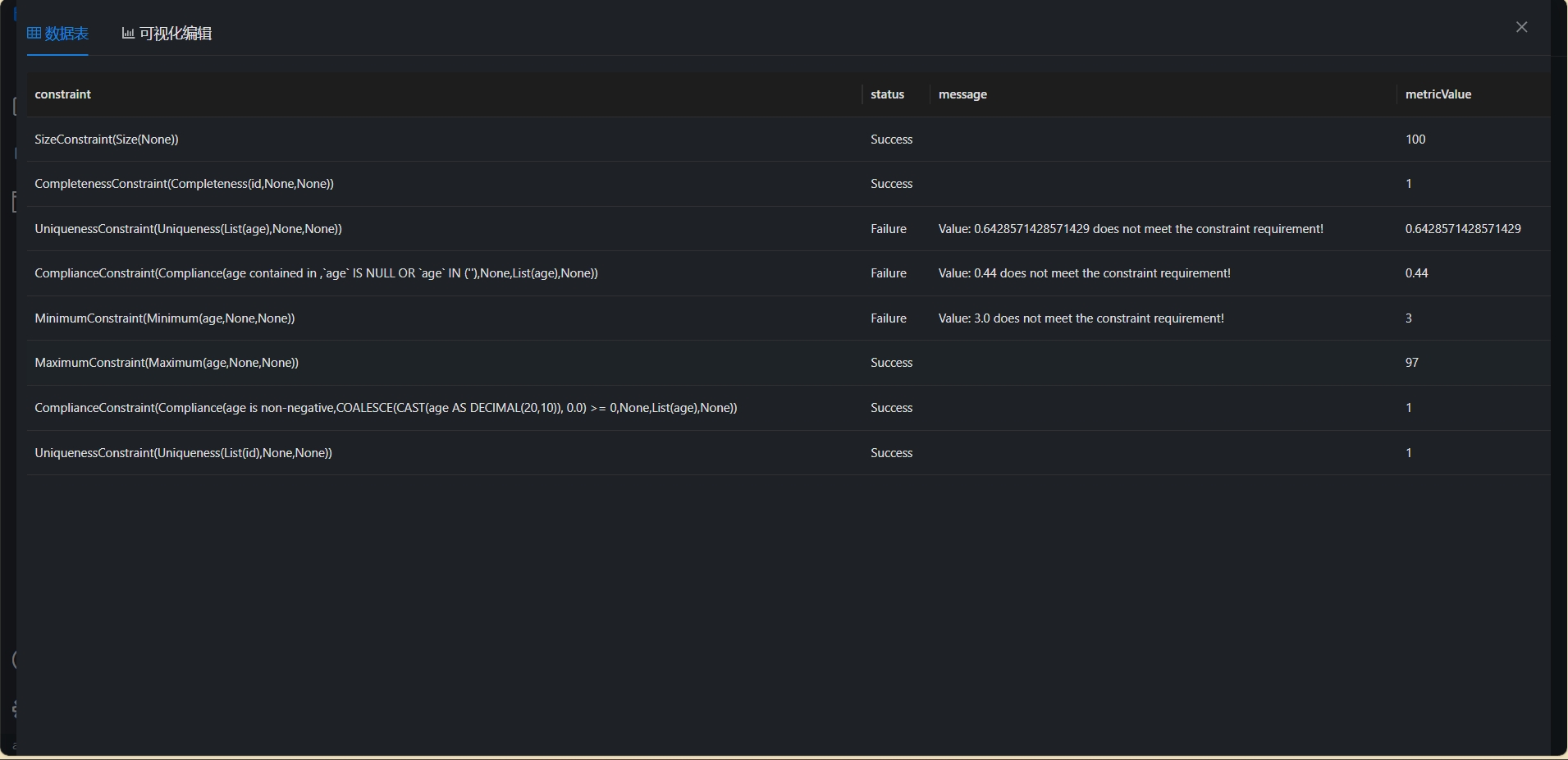Click the Failure status of MinimumConstraint row
Screen dimensions: 1568x760
tap(889, 318)
